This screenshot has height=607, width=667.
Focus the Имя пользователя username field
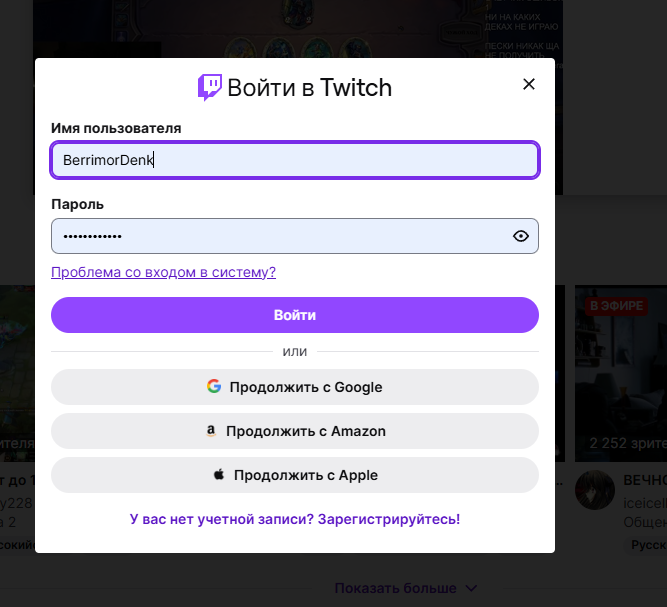coord(295,160)
